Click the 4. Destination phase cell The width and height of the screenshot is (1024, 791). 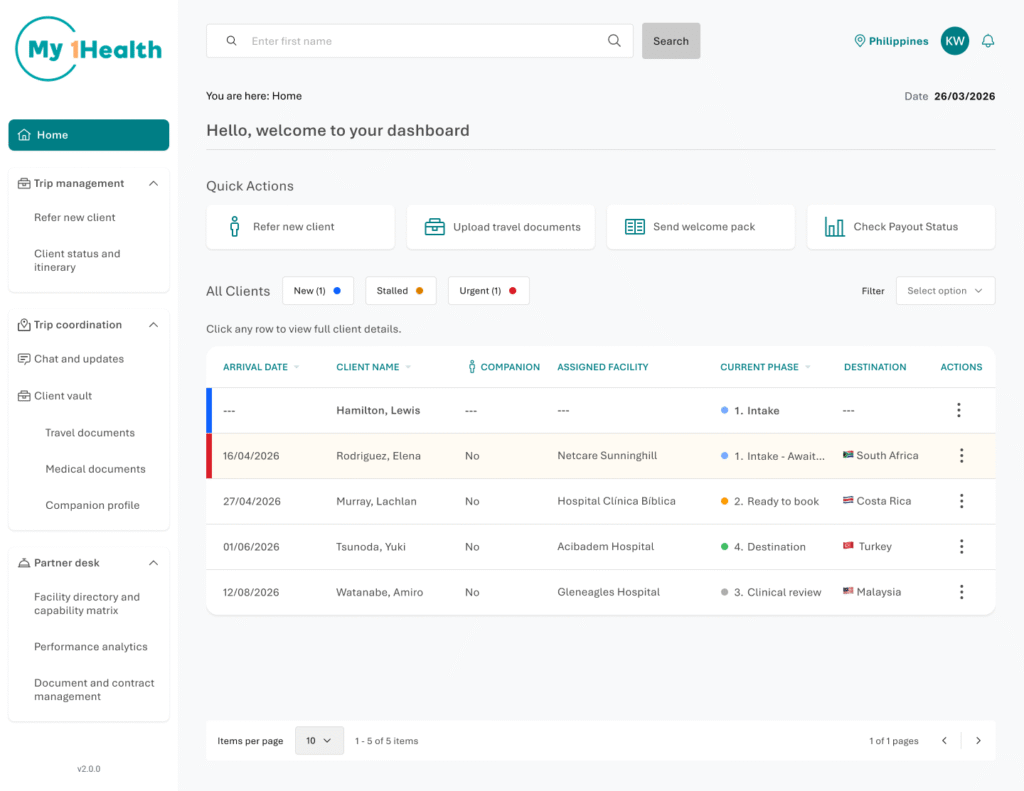[763, 547]
